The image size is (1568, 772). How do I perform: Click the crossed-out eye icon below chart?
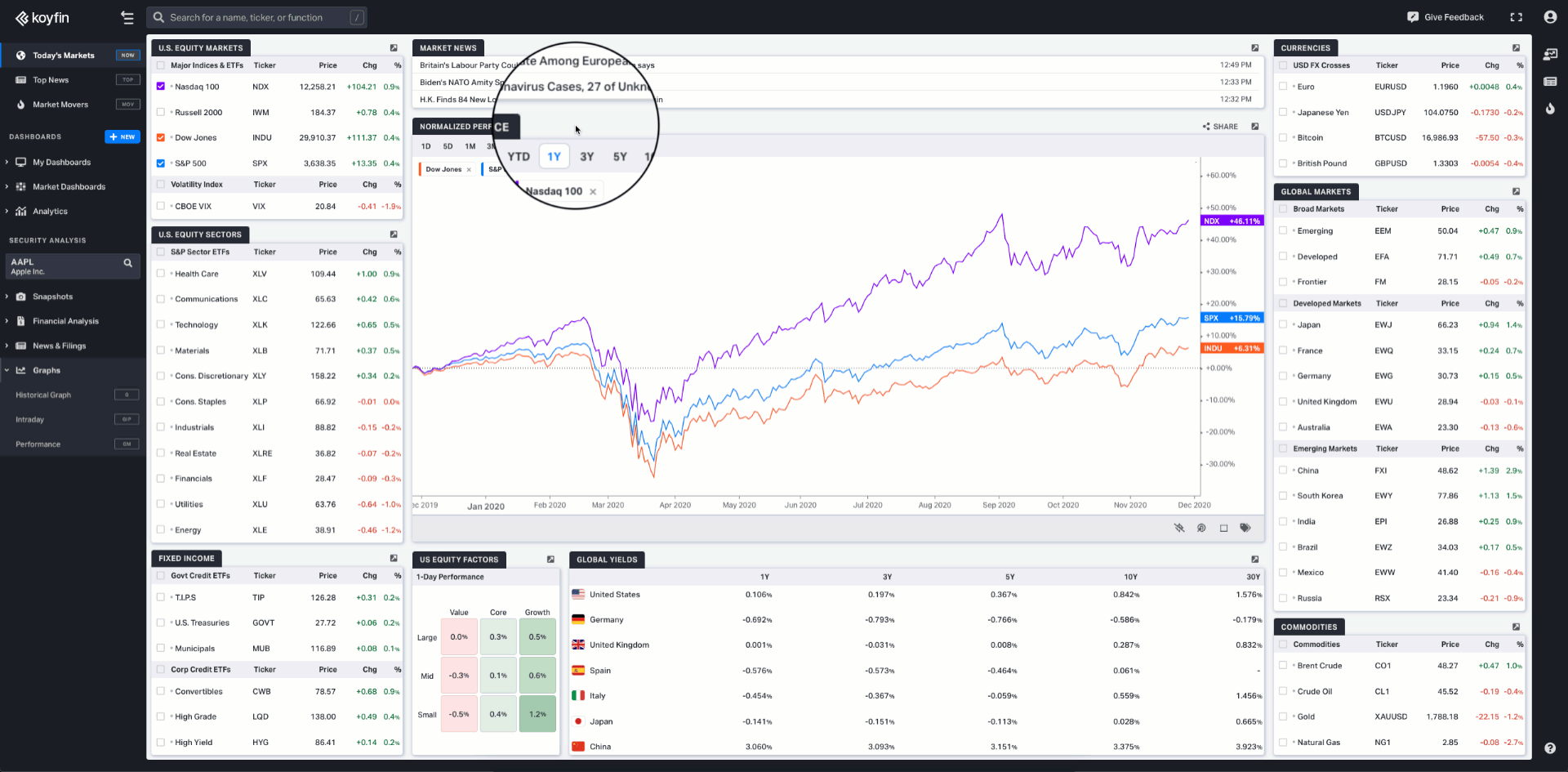tap(1179, 528)
